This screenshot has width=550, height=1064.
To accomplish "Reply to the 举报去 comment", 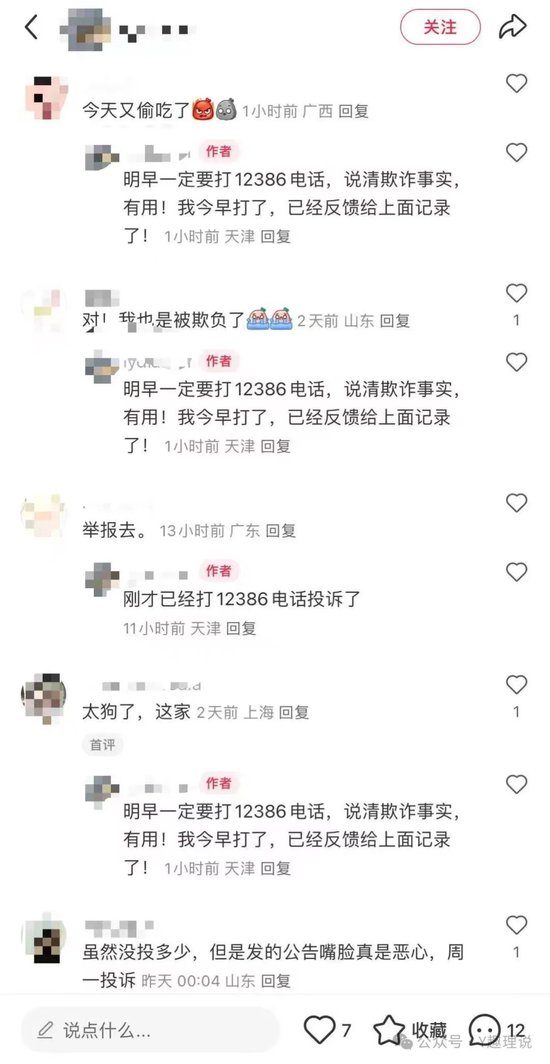I will tap(281, 531).
